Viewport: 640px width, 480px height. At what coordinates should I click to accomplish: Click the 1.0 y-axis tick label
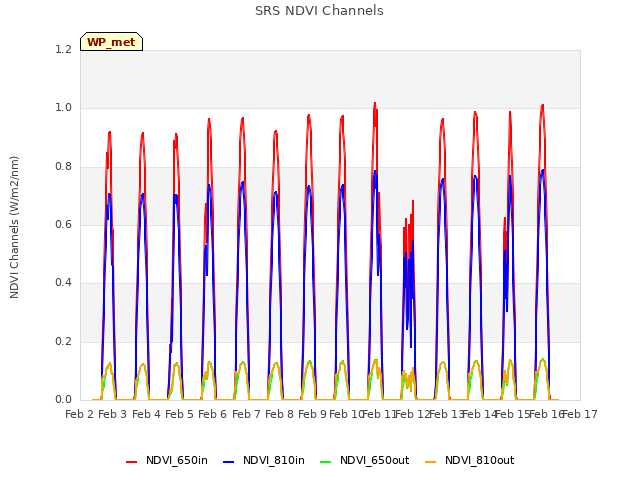tap(63, 108)
